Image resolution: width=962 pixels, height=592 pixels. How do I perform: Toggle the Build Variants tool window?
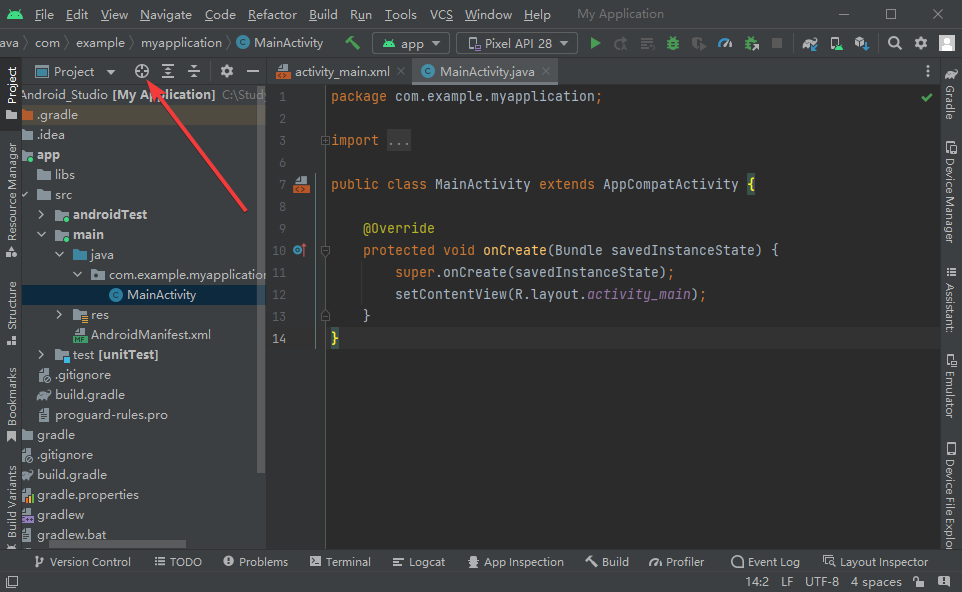11,507
